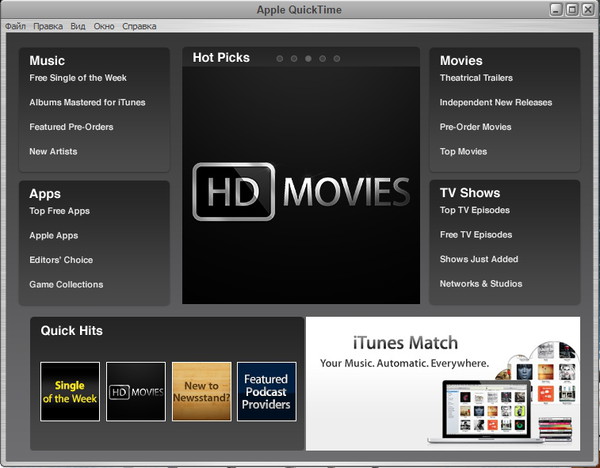Viewport: 600px width, 468px height.
Task: Open the Справка menu
Action: [x=139, y=26]
